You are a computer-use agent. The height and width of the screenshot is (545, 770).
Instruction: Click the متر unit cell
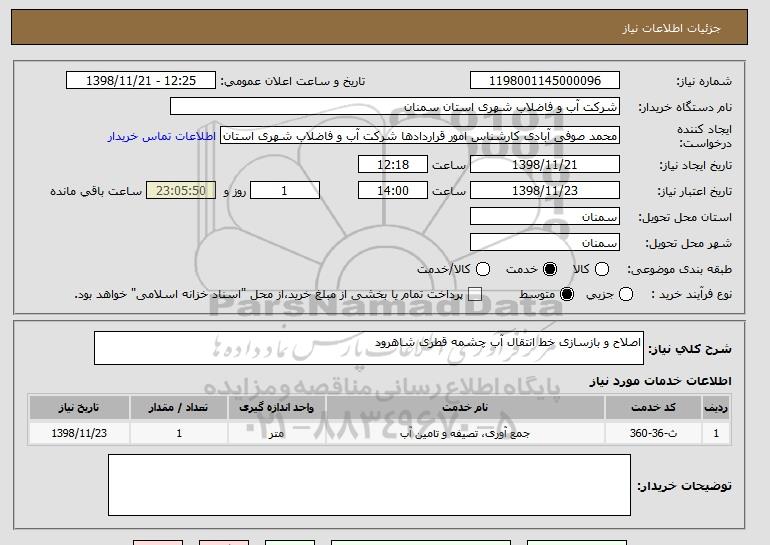click(276, 433)
